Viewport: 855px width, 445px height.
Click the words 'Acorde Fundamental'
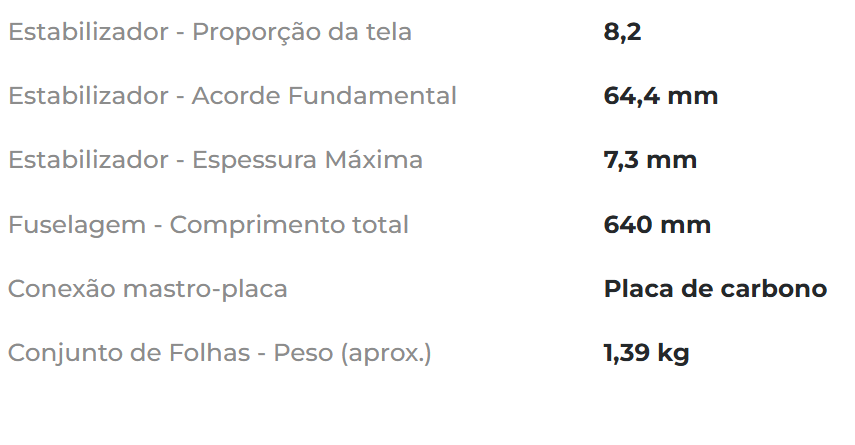click(x=324, y=96)
